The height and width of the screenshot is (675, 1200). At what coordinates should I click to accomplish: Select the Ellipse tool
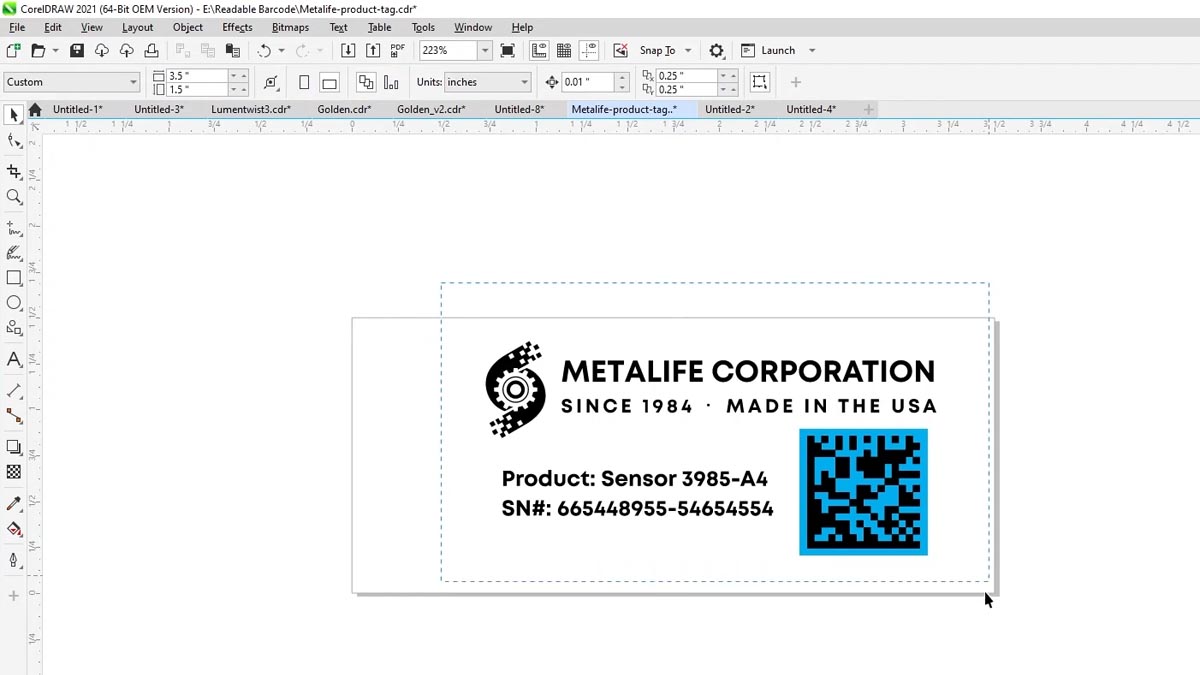14,303
